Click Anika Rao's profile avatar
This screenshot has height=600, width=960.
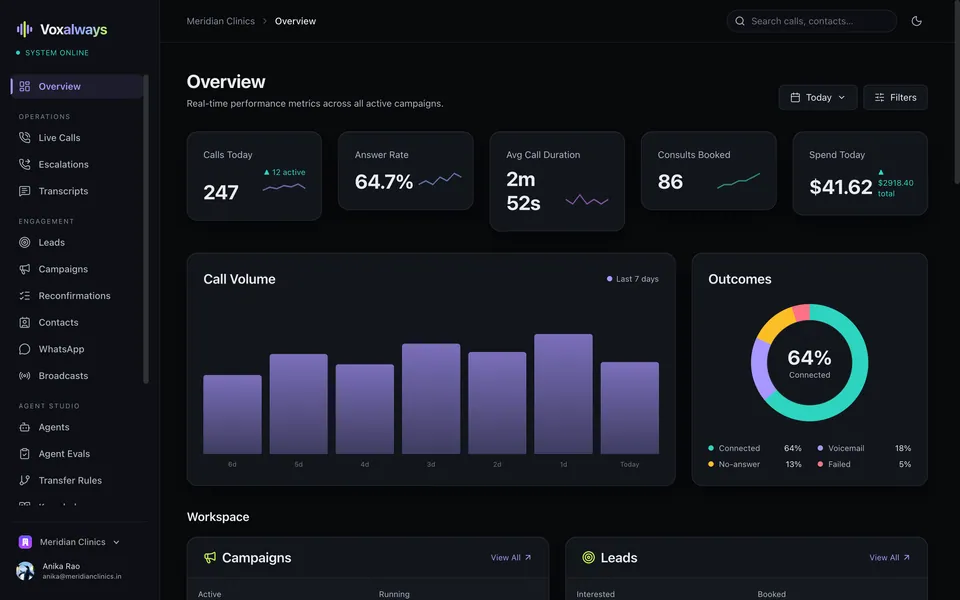point(25,571)
